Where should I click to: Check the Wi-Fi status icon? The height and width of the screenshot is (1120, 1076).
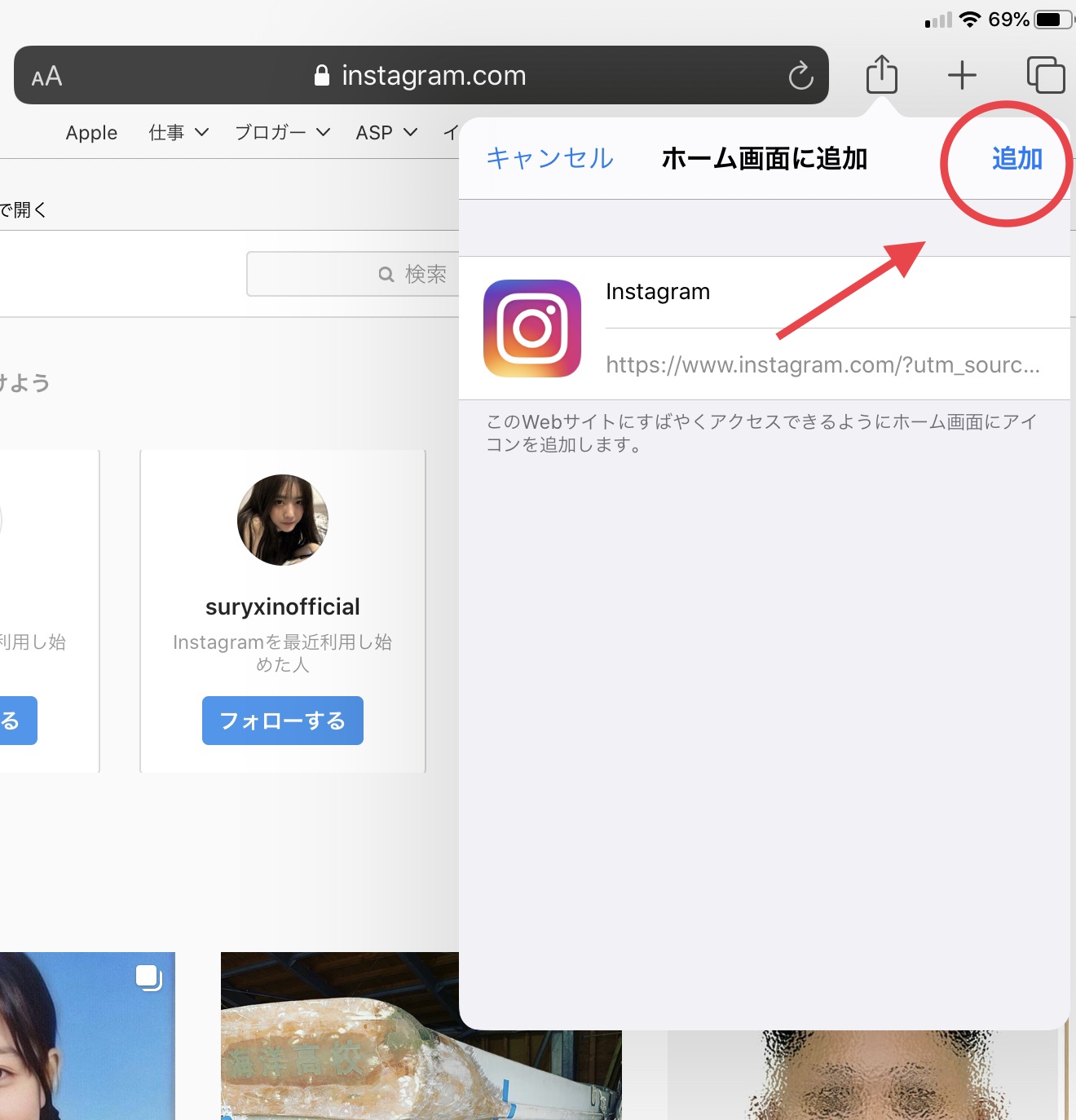tap(970, 20)
